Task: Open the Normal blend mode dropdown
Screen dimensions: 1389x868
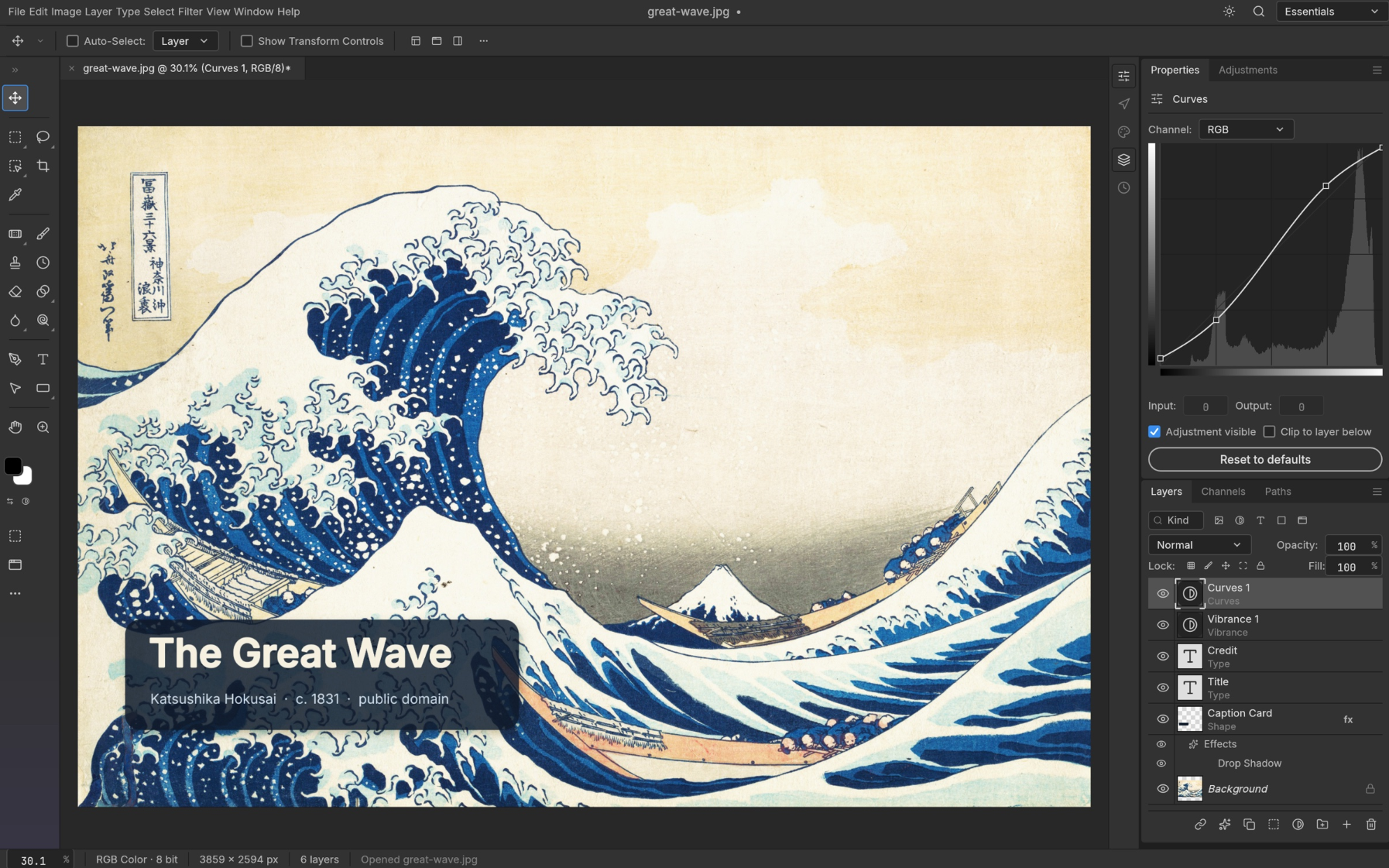Action: tap(1199, 545)
